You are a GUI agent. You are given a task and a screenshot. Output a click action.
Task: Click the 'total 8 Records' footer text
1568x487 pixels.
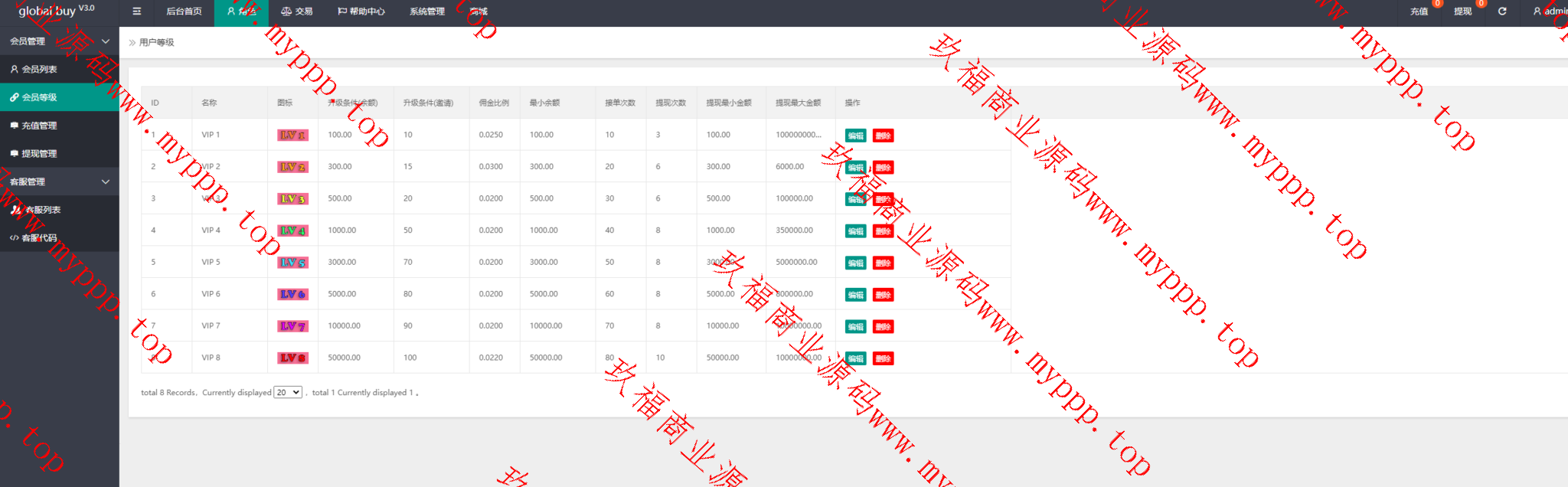tap(168, 393)
